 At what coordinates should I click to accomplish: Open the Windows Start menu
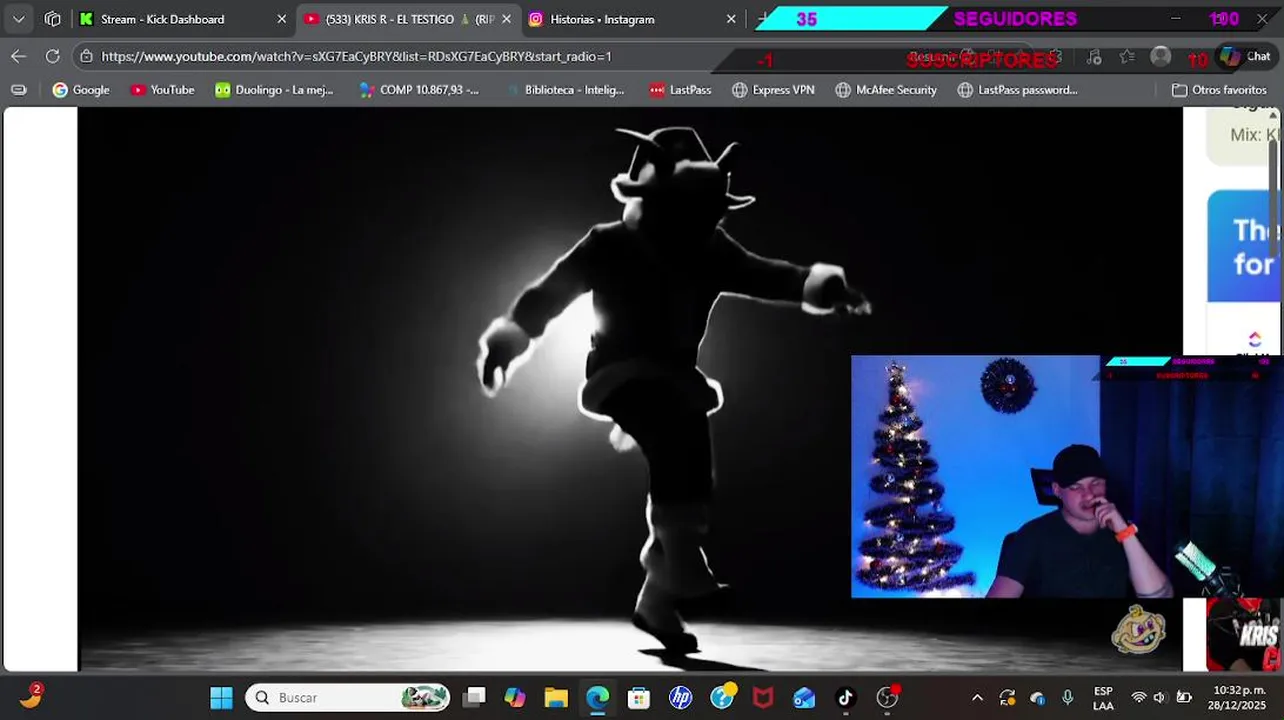click(x=222, y=698)
